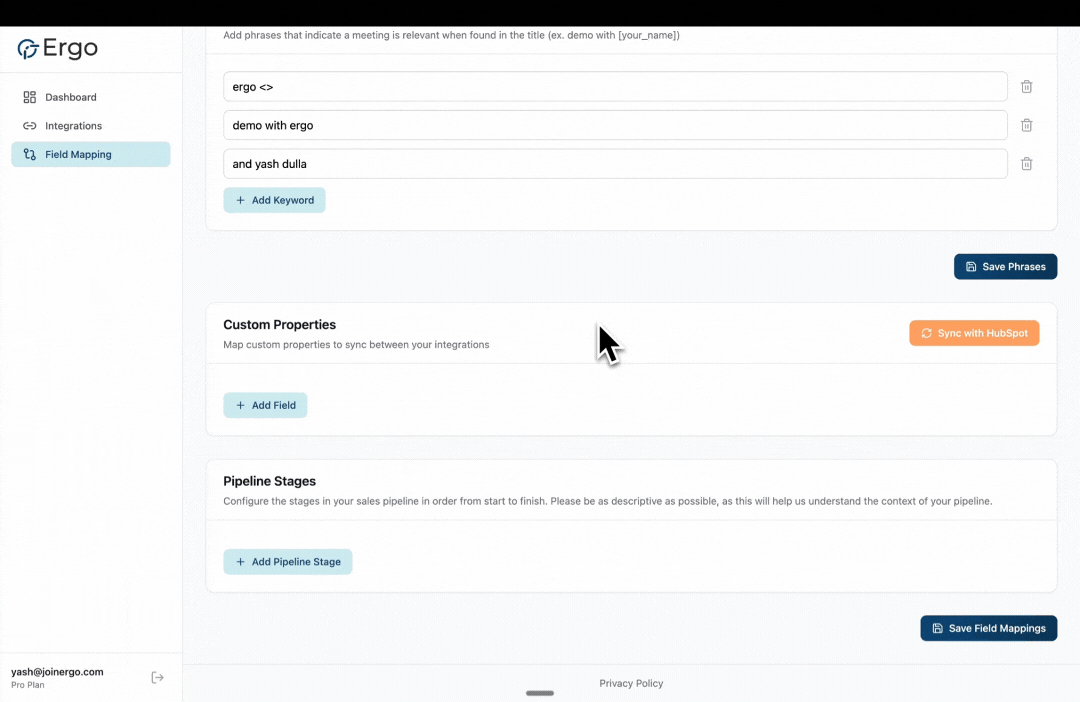Viewport: 1080px width, 702px height.
Task: Go to Integrations in the sidebar
Action: [73, 126]
